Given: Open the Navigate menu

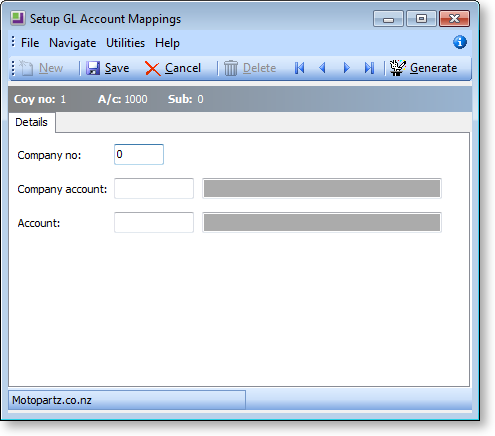Looking at the screenshot, I should pos(73,43).
